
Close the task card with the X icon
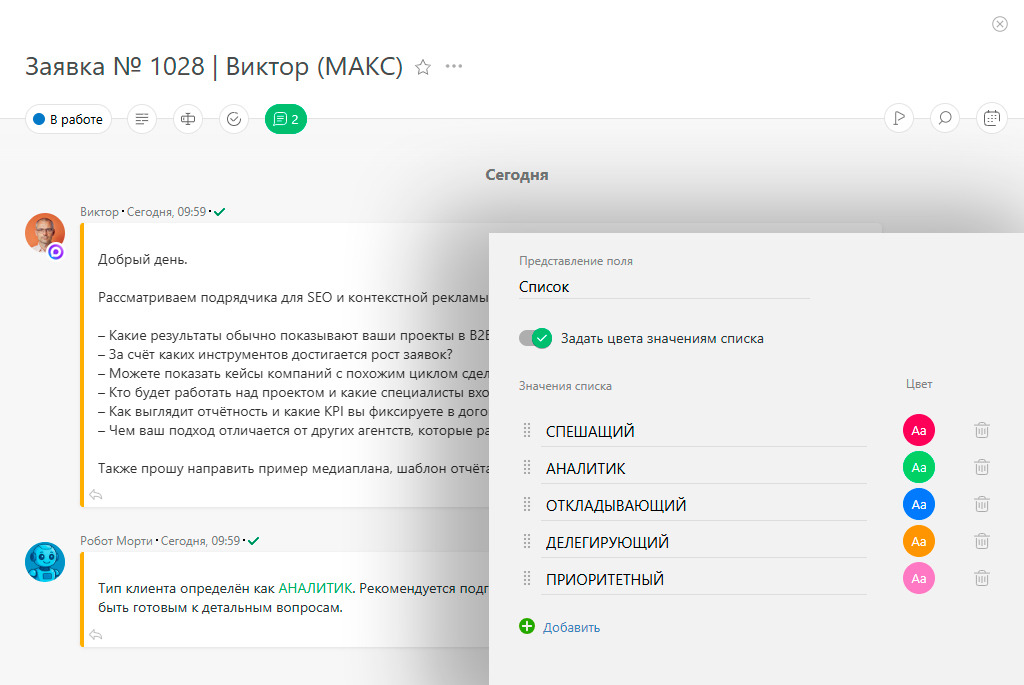(999, 24)
